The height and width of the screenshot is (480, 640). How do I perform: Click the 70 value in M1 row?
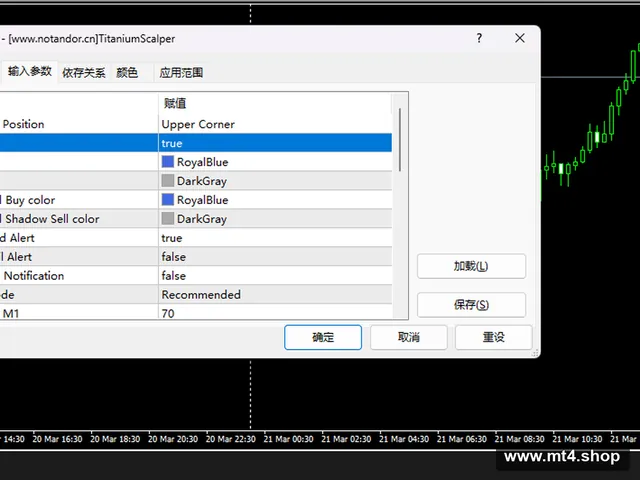click(x=275, y=313)
